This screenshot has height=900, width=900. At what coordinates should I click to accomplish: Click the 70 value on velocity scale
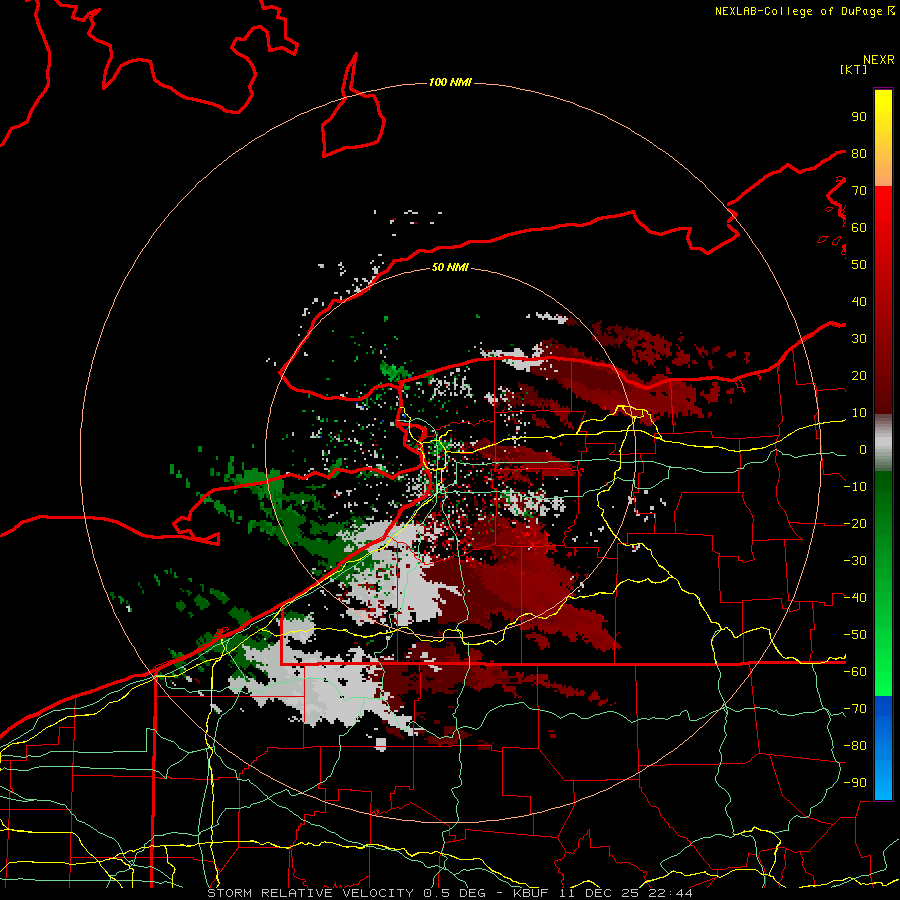pos(859,191)
